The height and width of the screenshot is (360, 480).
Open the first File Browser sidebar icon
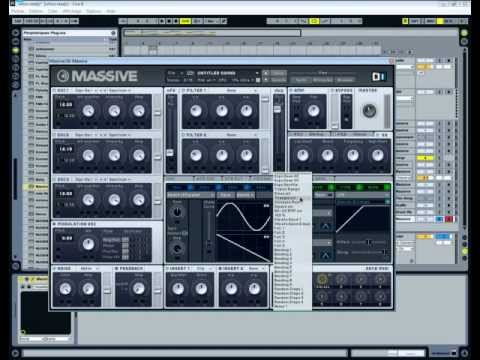(15, 59)
